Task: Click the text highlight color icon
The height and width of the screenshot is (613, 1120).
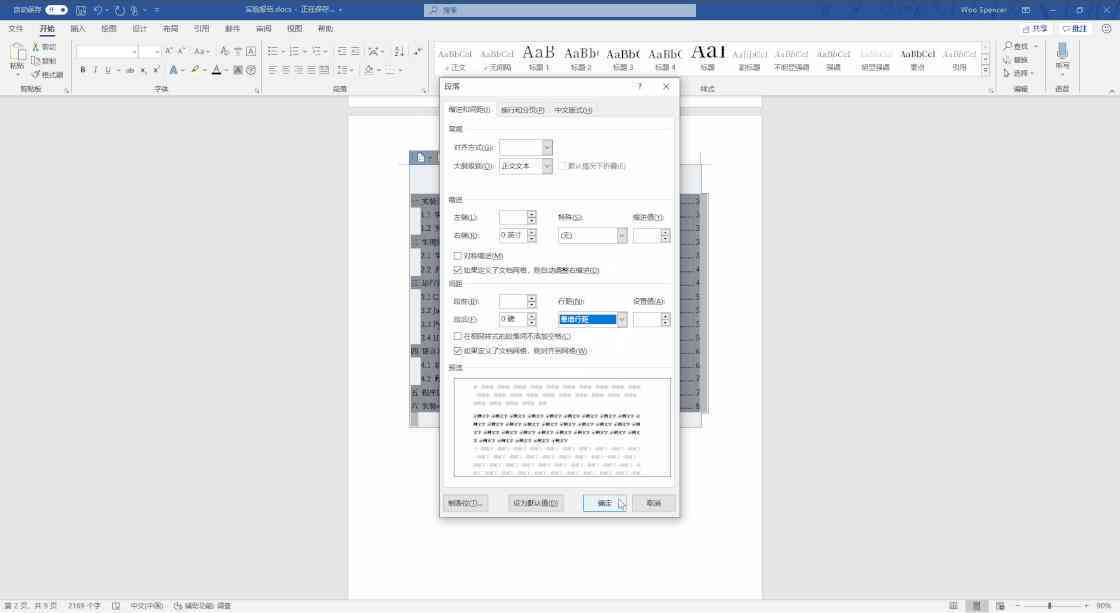Action: point(194,70)
